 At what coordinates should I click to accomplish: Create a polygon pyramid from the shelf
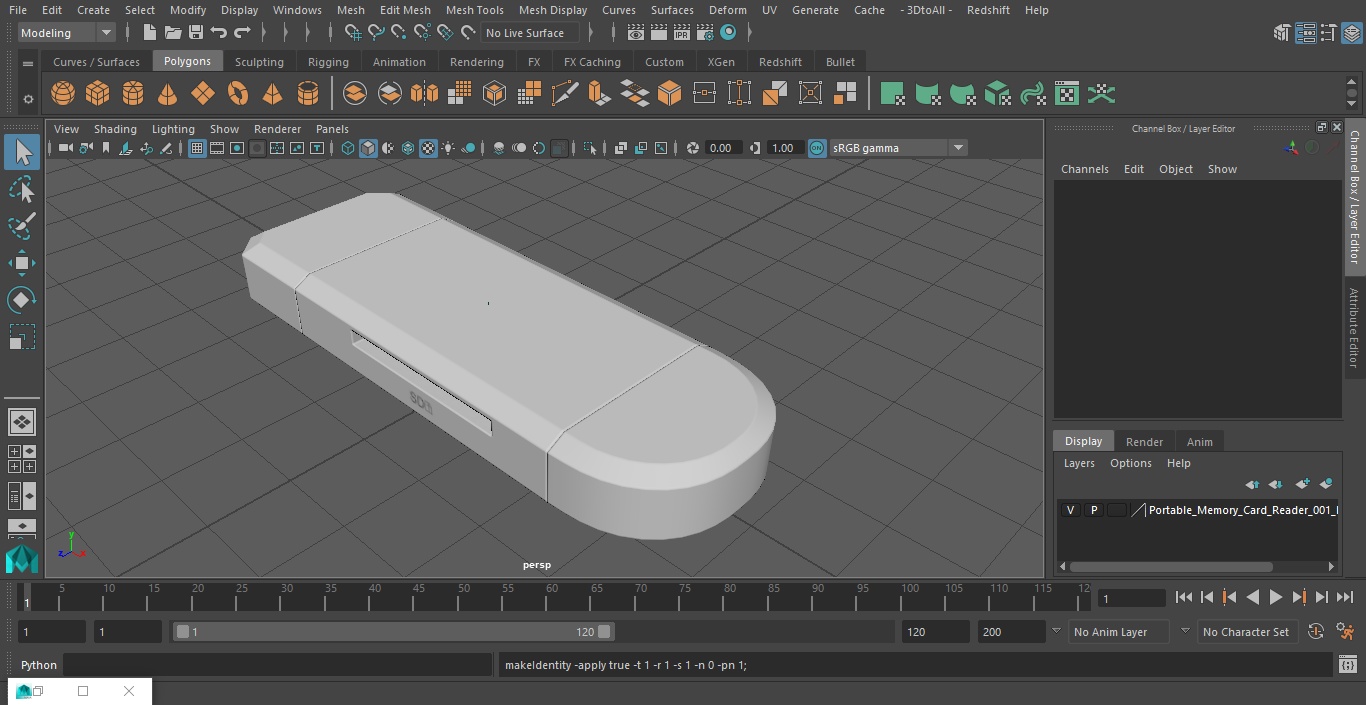pyautogui.click(x=272, y=94)
